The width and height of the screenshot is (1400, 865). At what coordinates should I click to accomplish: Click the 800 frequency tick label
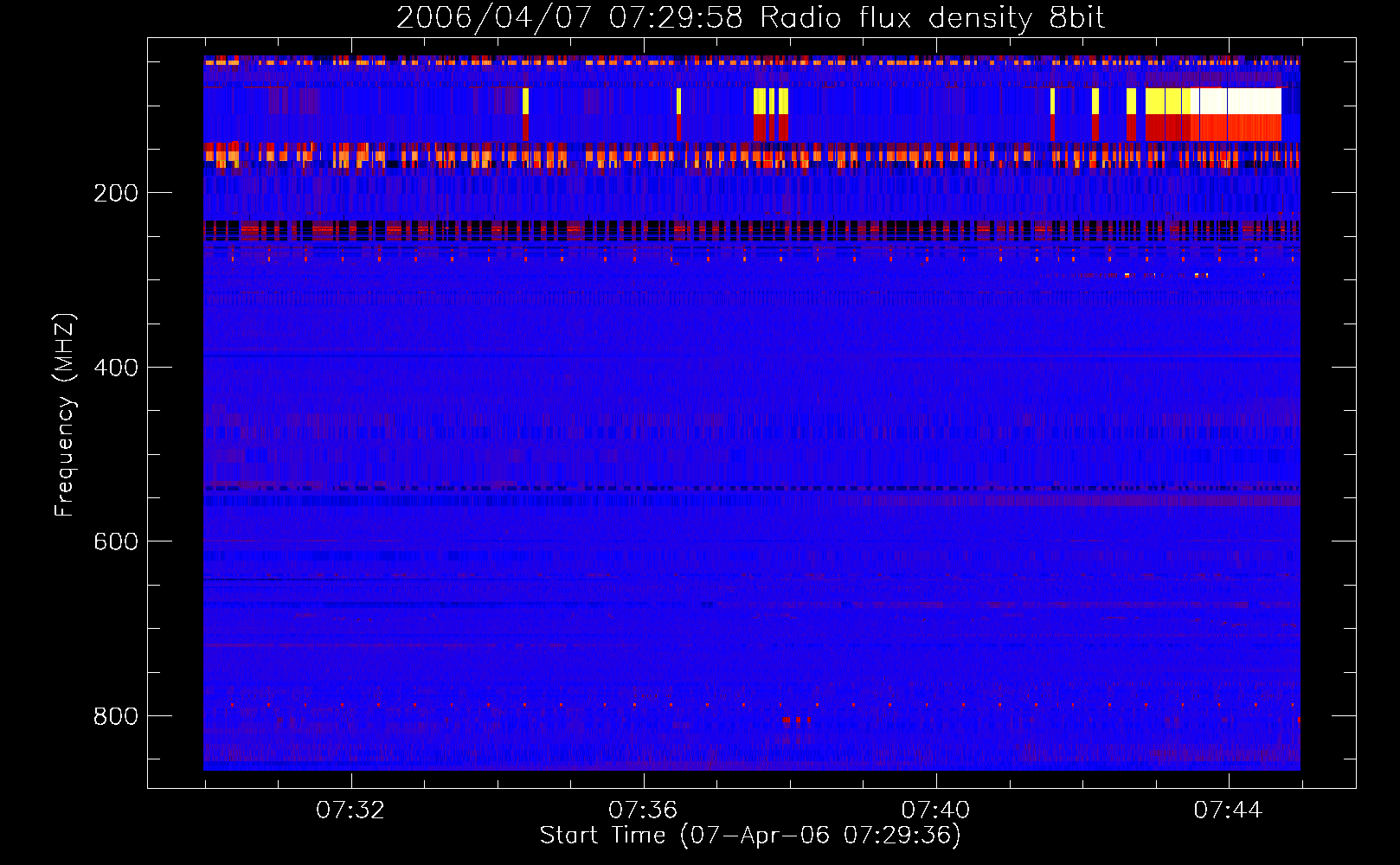pyautogui.click(x=116, y=716)
